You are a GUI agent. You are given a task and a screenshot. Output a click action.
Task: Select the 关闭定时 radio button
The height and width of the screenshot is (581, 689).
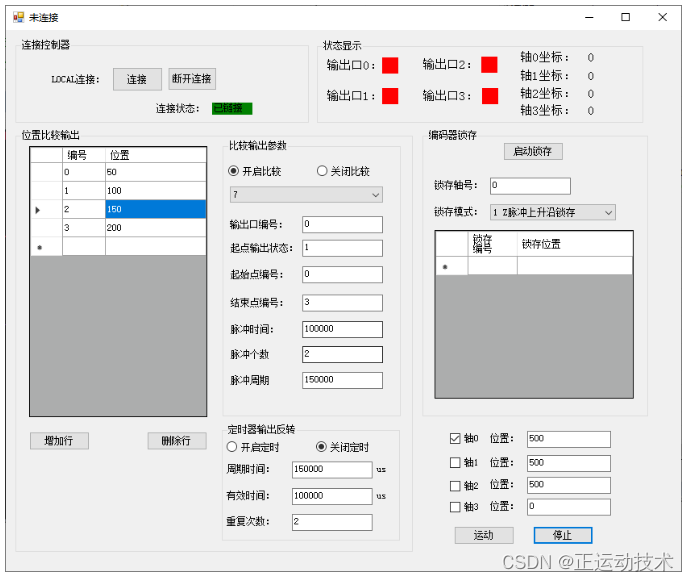pos(321,447)
